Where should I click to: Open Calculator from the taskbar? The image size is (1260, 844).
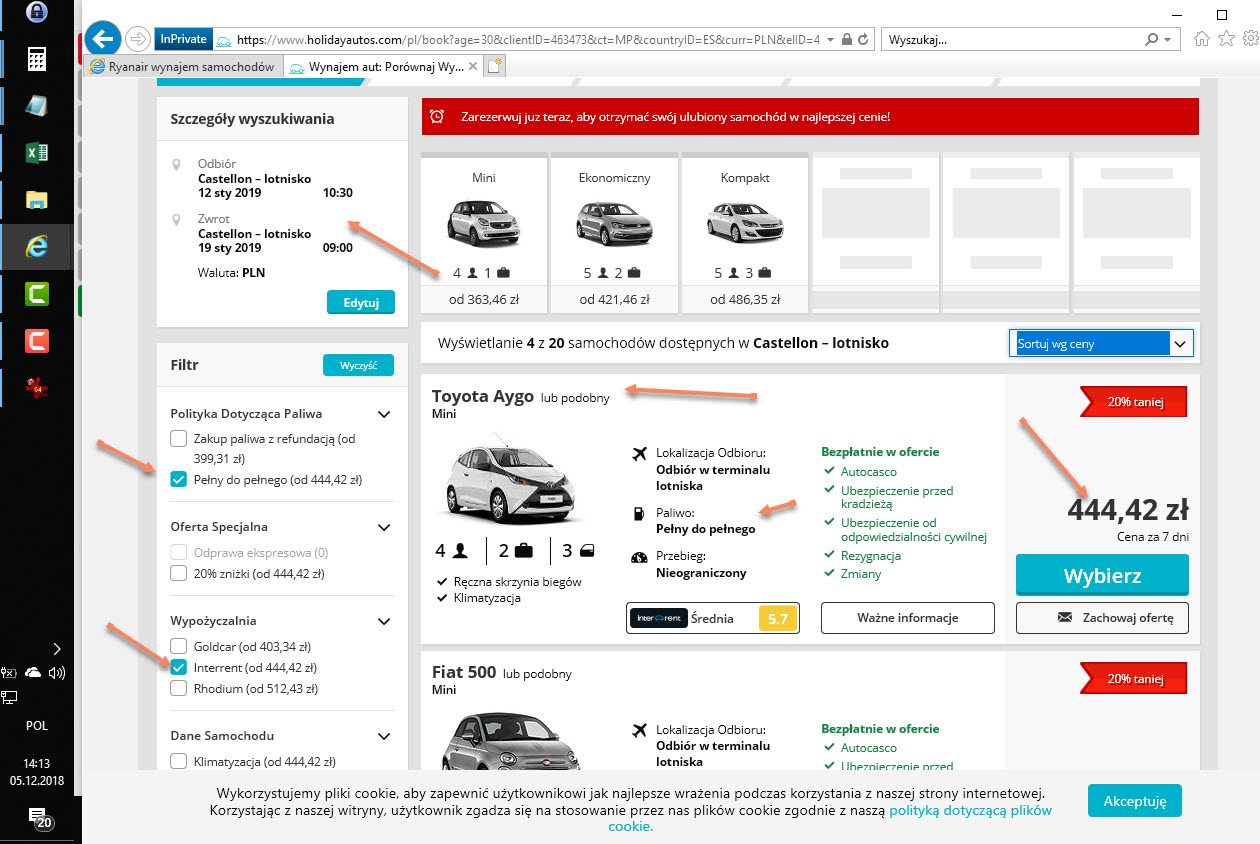tap(36, 59)
